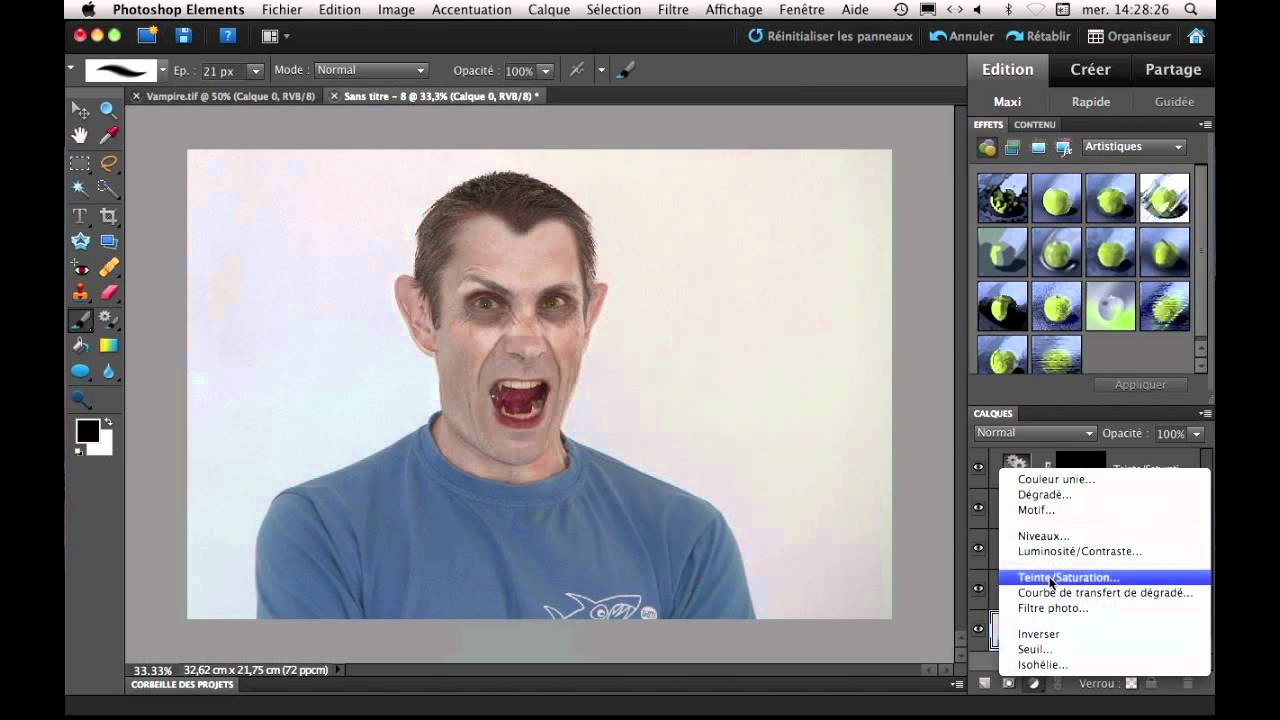Open the layer Opacité dropdown arrow
The width and height of the screenshot is (1280, 720).
1195,434
